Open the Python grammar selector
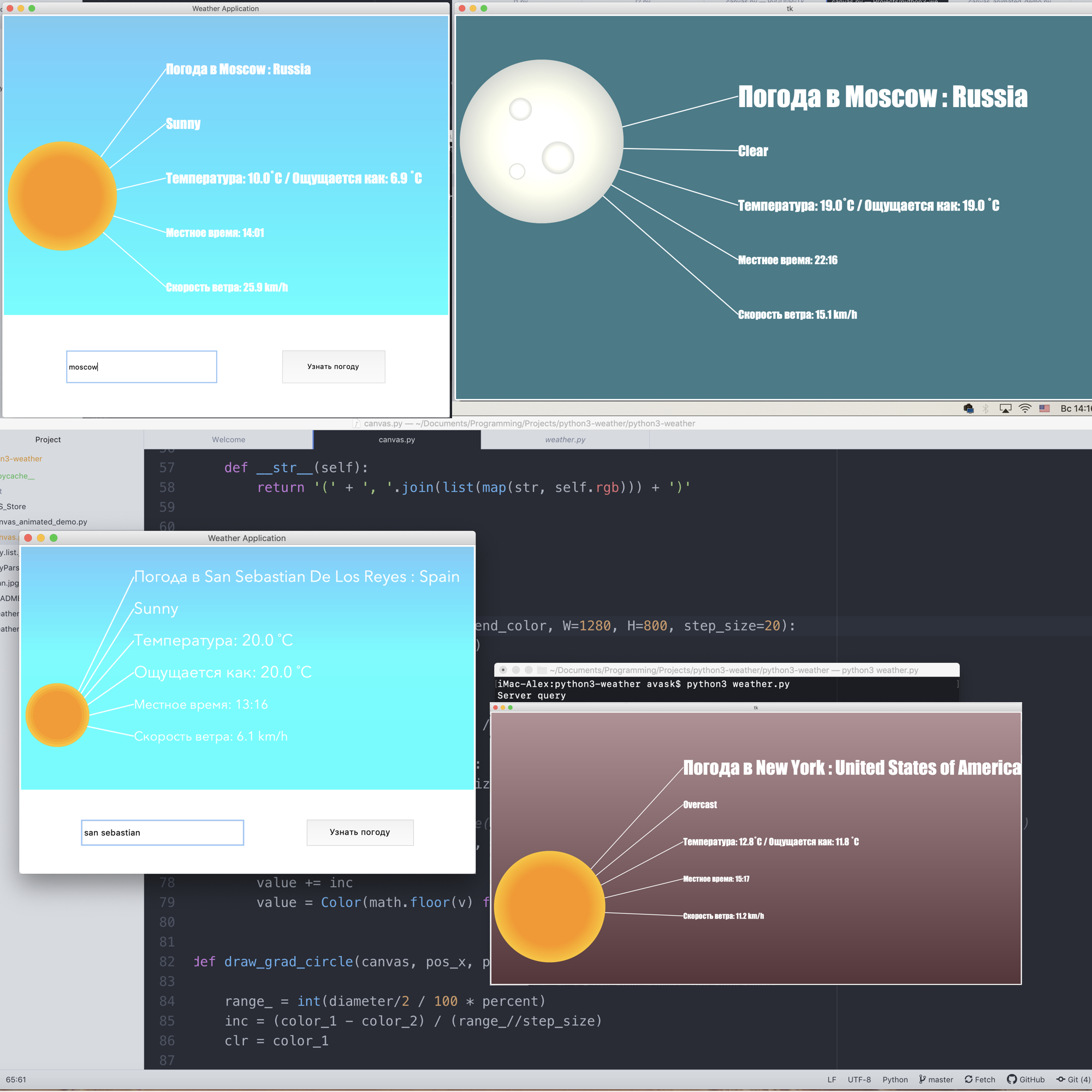The width and height of the screenshot is (1092, 1092). coord(895,1079)
